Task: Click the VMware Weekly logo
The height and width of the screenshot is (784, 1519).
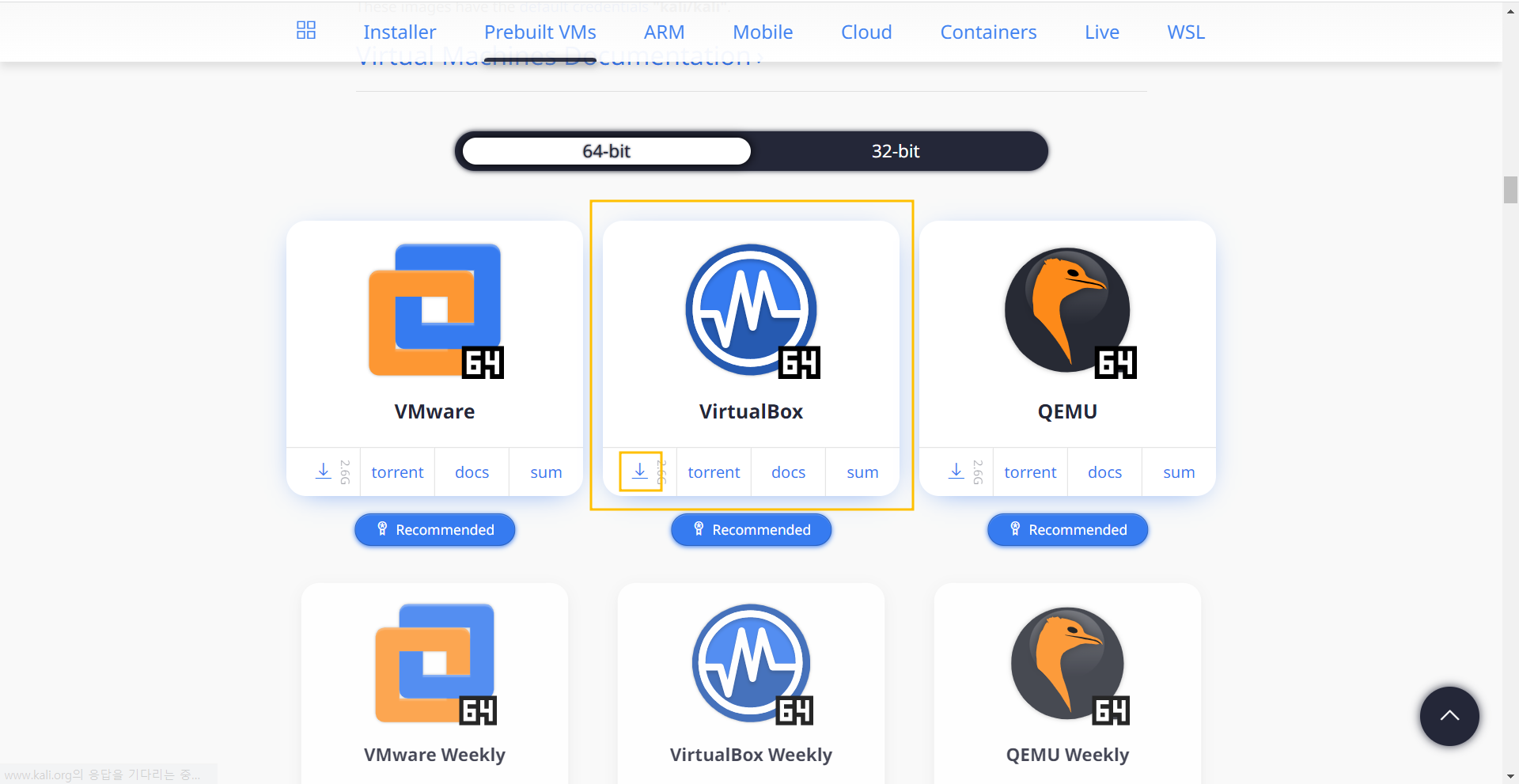Action: (435, 664)
